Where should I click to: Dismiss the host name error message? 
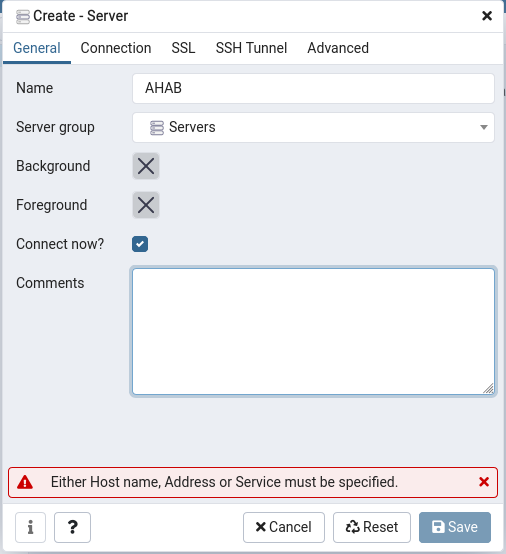tap(484, 482)
